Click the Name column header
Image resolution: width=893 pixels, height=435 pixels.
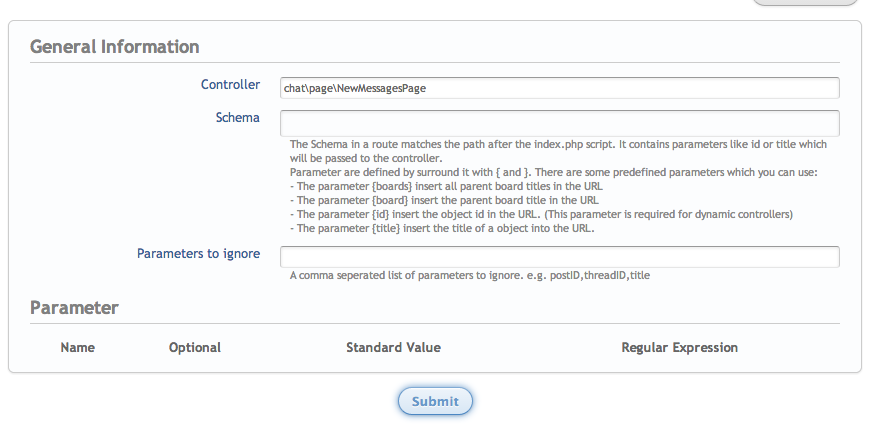pos(77,348)
